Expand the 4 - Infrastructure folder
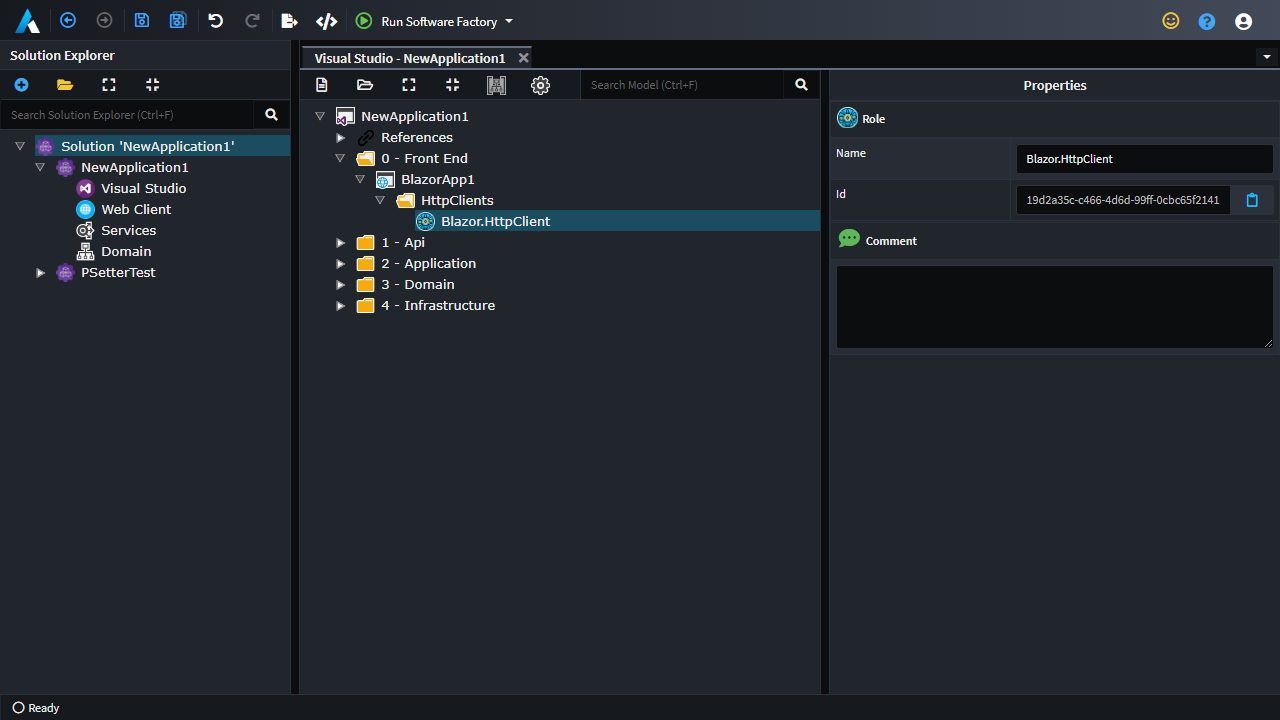Image resolution: width=1280 pixels, height=720 pixels. point(340,305)
